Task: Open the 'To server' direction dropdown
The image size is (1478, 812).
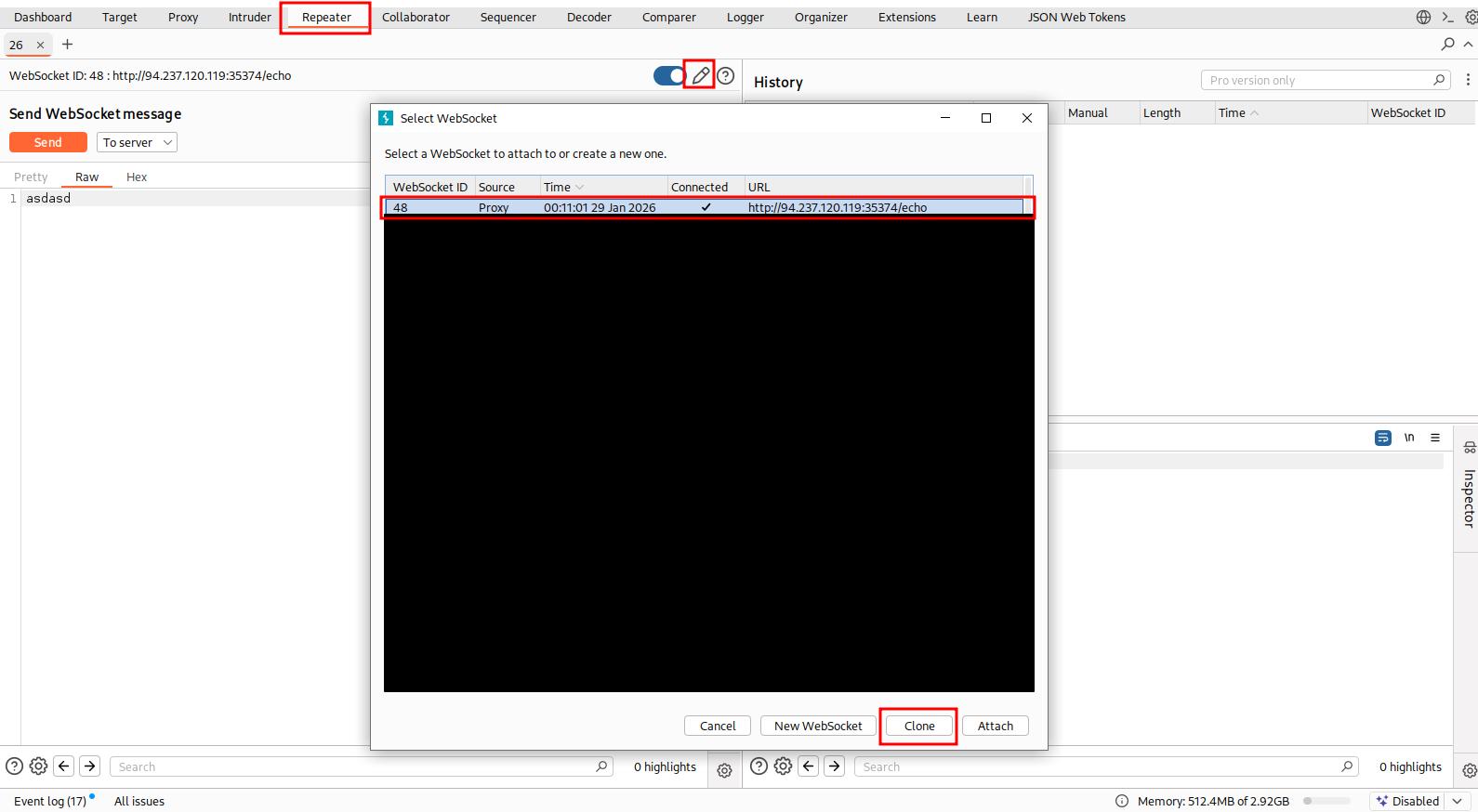Action: (x=137, y=142)
